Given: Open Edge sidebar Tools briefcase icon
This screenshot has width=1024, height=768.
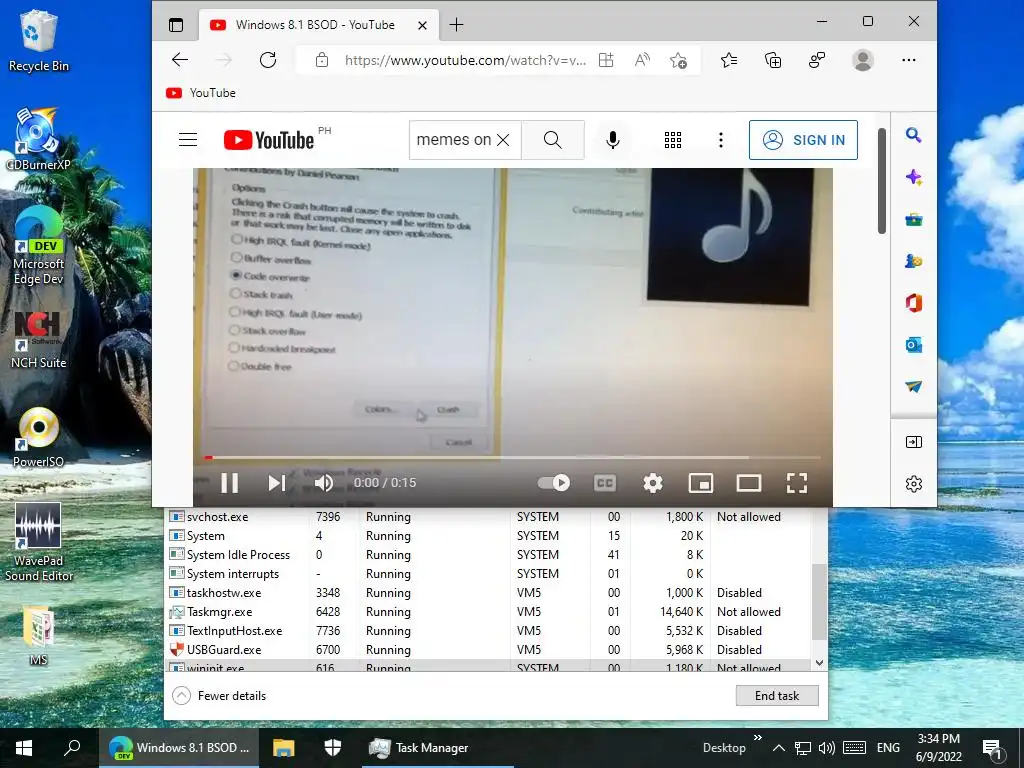Looking at the screenshot, I should click(x=914, y=219).
